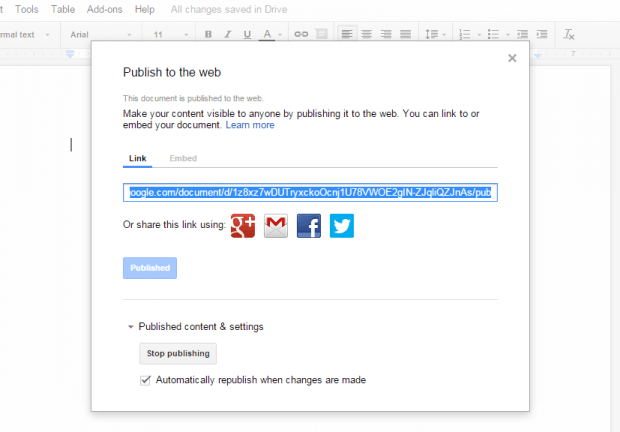This screenshot has width=620, height=432.
Task: Click the Stop publishing button
Action: [177, 353]
